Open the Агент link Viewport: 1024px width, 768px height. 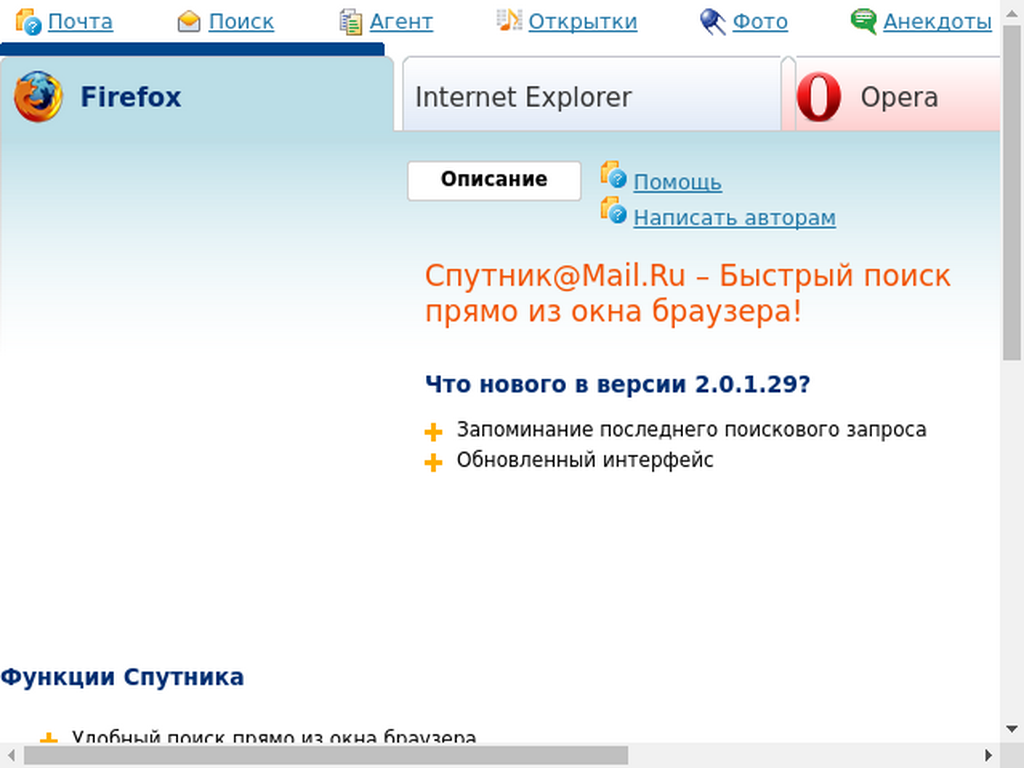[401, 22]
